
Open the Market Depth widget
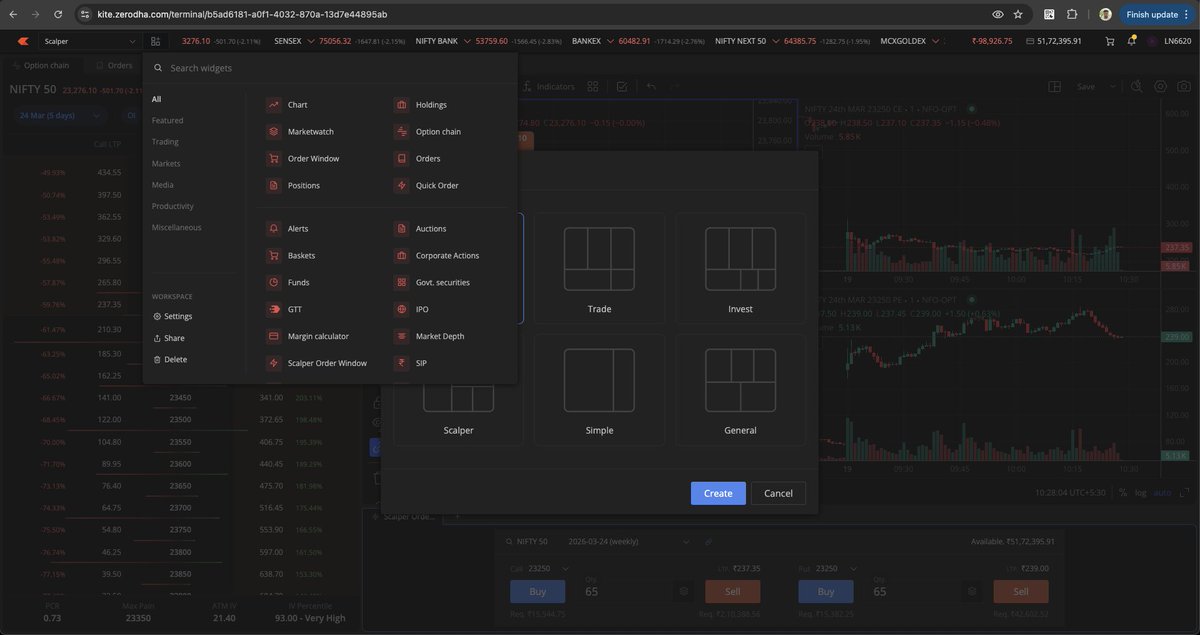point(430,337)
